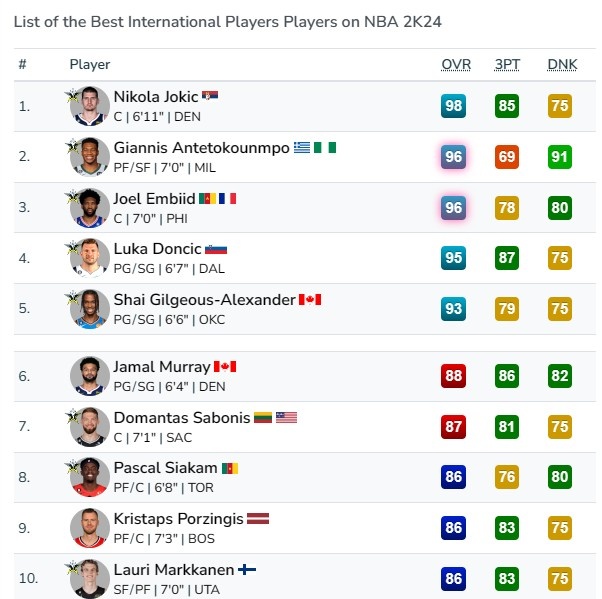Click USA flag next to Domantas Sabonis
Image resolution: width=602 pixels, height=599 pixels.
coord(287,418)
